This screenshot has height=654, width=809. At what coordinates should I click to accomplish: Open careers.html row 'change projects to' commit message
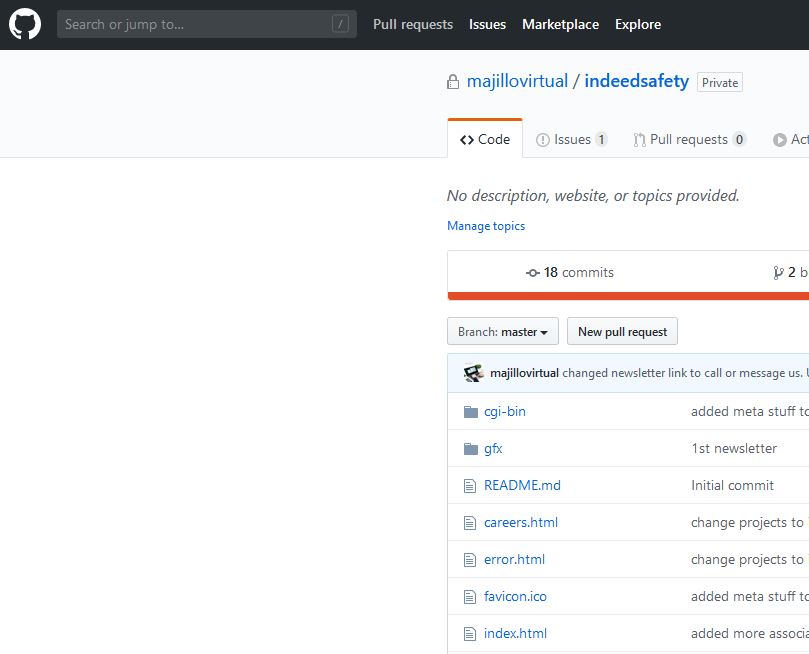pyautogui.click(x=750, y=522)
